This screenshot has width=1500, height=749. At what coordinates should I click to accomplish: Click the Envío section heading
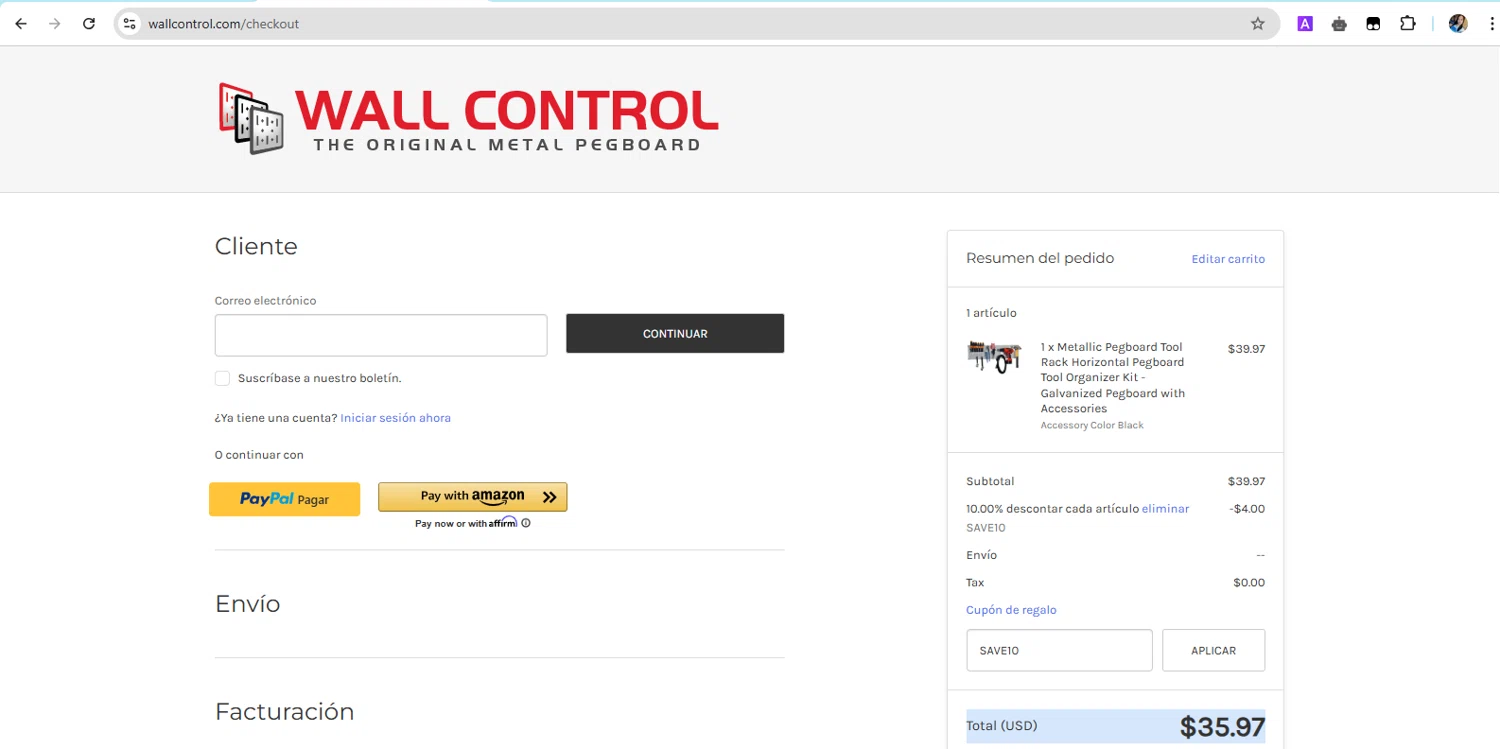click(x=247, y=604)
